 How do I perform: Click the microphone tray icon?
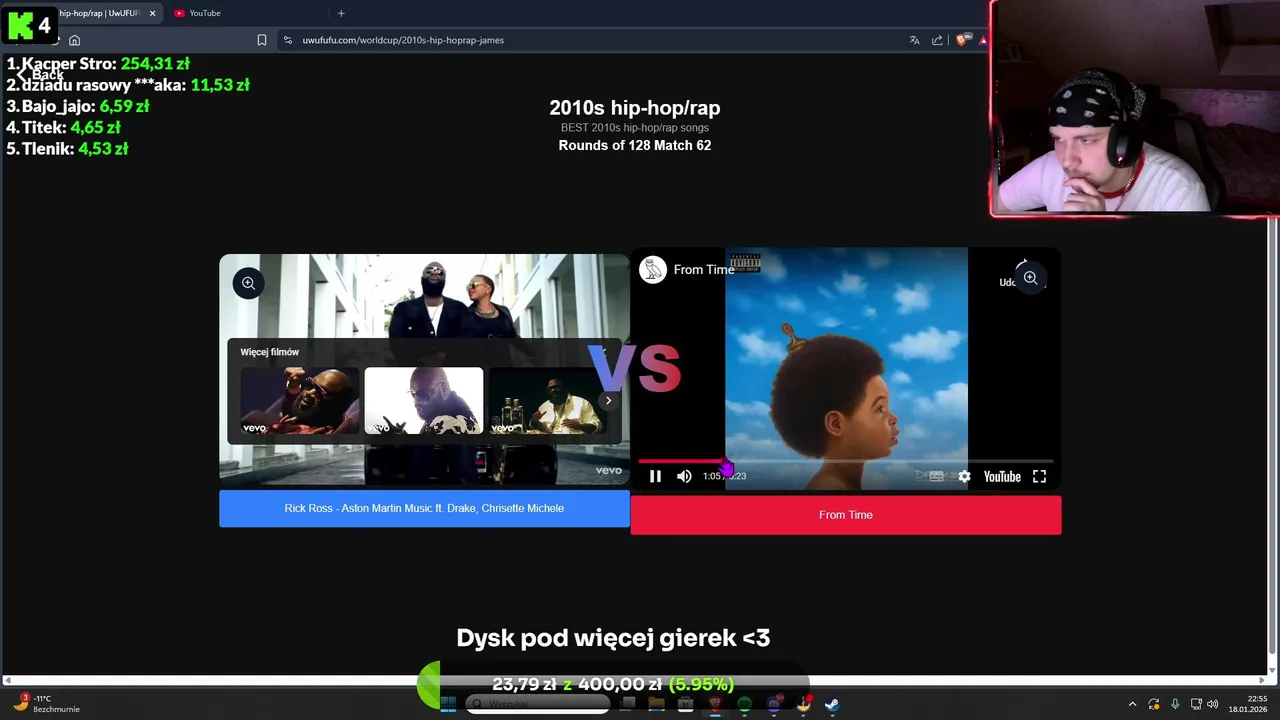coord(1175,704)
